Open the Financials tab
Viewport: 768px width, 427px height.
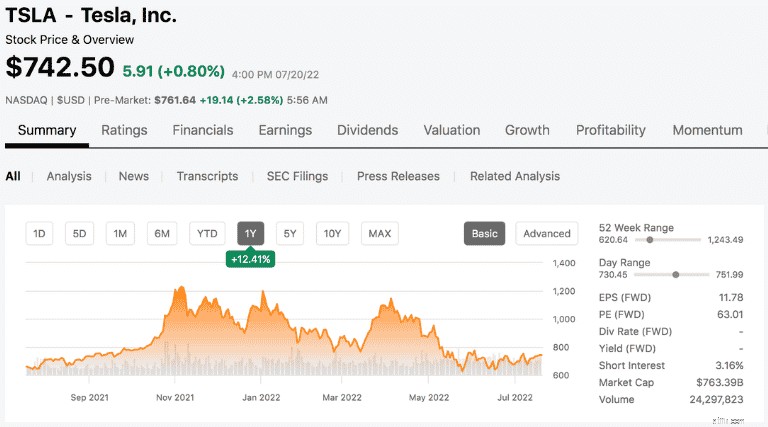coord(203,130)
